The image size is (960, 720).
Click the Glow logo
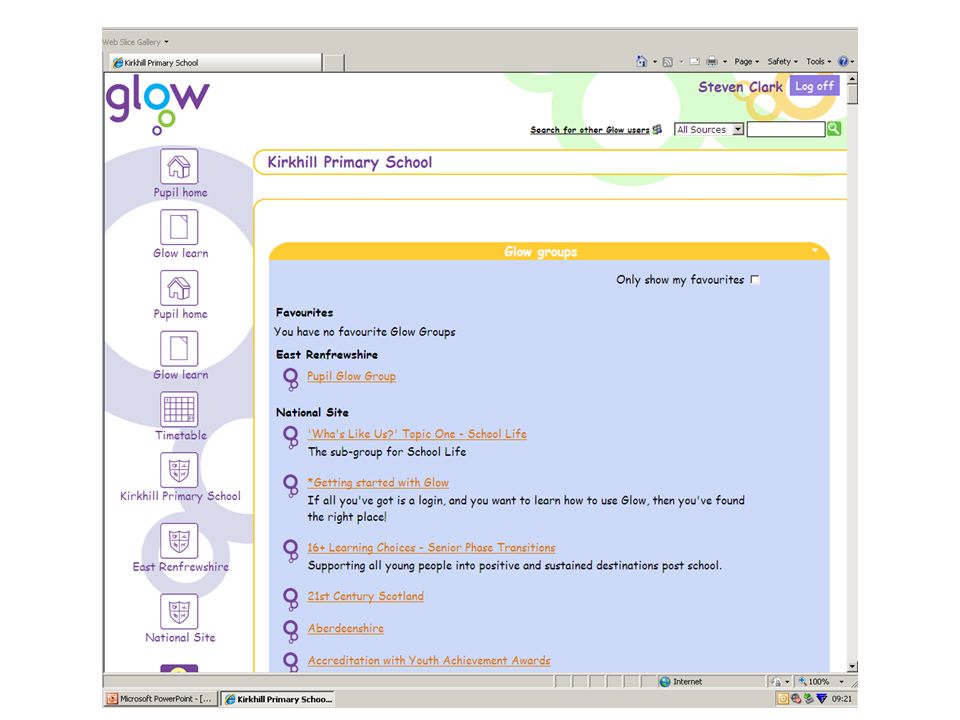pyautogui.click(x=157, y=105)
